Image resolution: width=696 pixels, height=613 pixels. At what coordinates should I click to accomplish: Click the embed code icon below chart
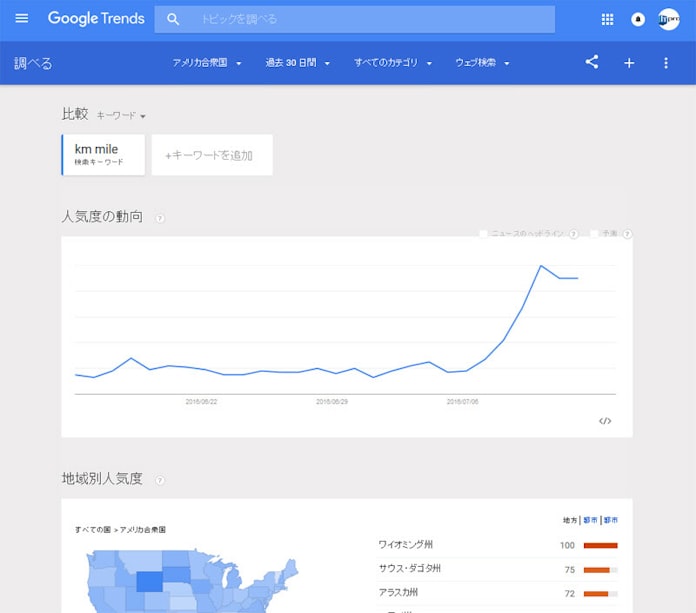coord(605,421)
